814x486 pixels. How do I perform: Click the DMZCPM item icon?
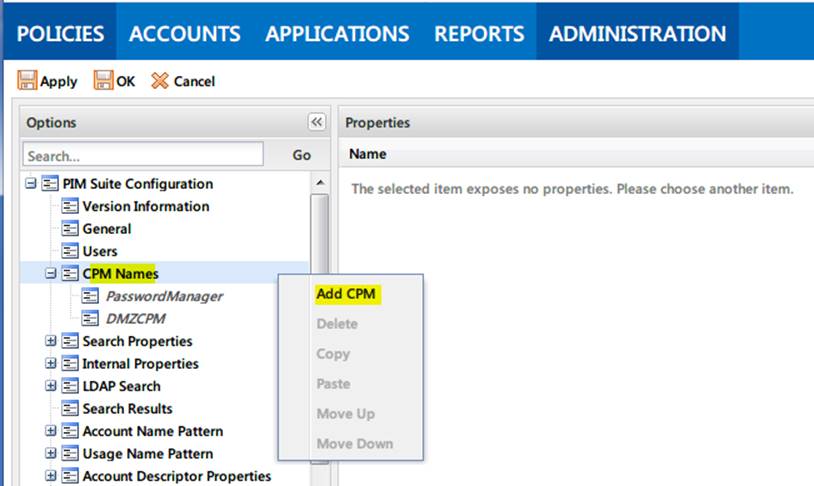(x=90, y=318)
